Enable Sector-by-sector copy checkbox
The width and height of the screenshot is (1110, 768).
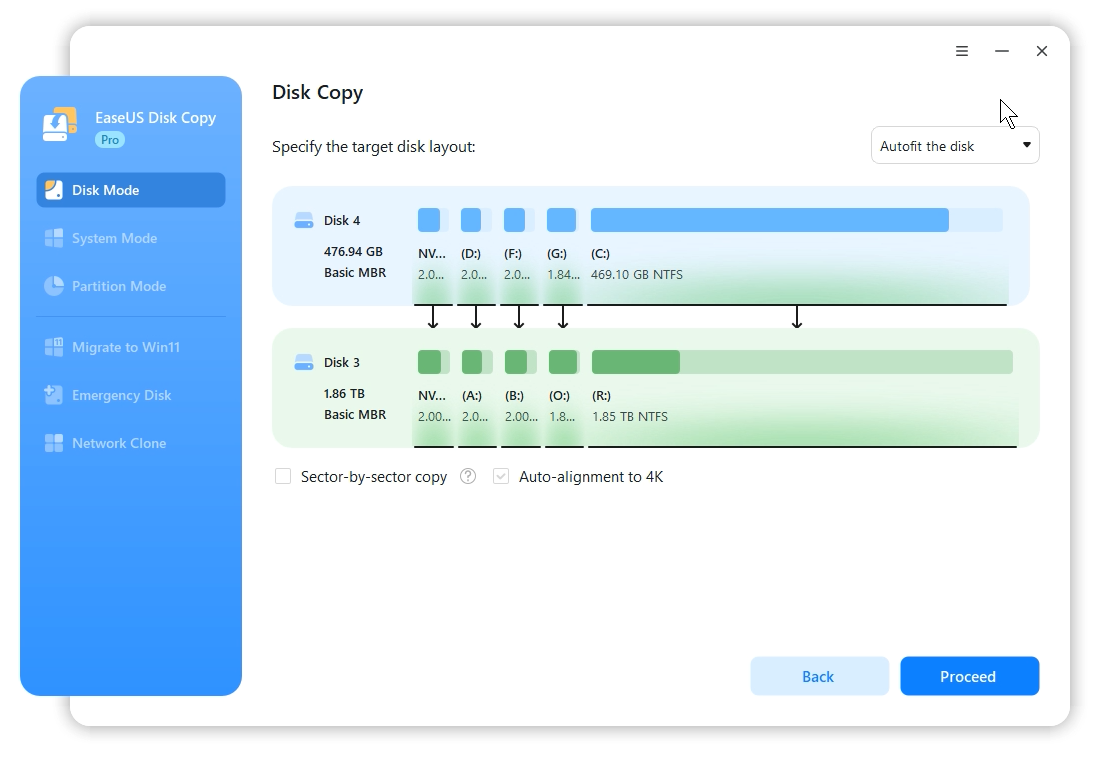point(283,476)
